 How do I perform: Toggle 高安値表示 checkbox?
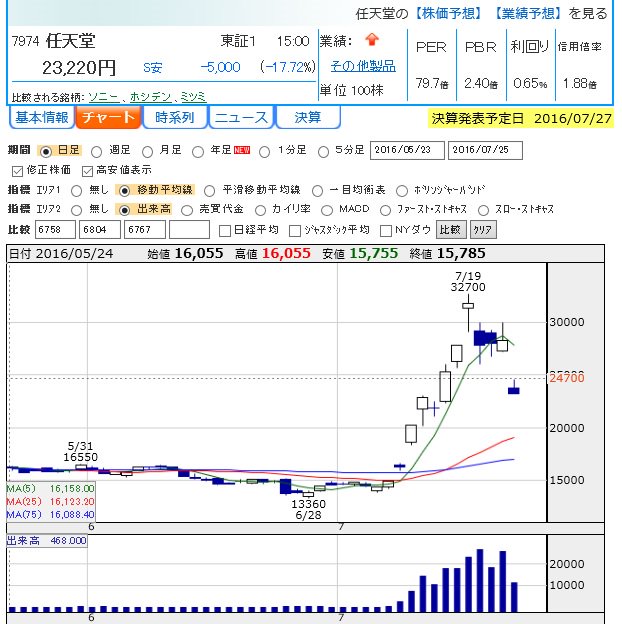pos(87,172)
